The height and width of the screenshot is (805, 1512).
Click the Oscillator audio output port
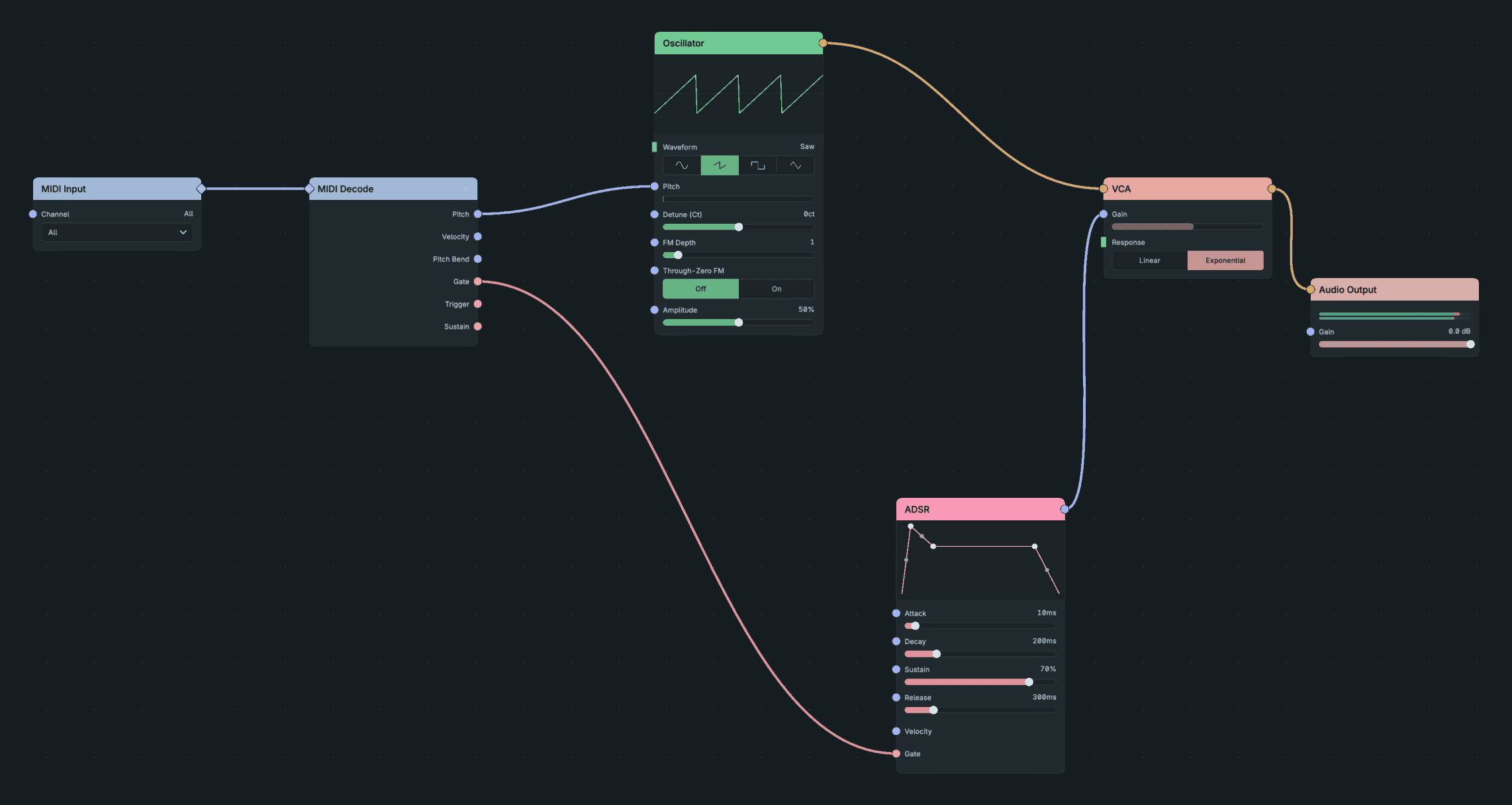point(822,43)
